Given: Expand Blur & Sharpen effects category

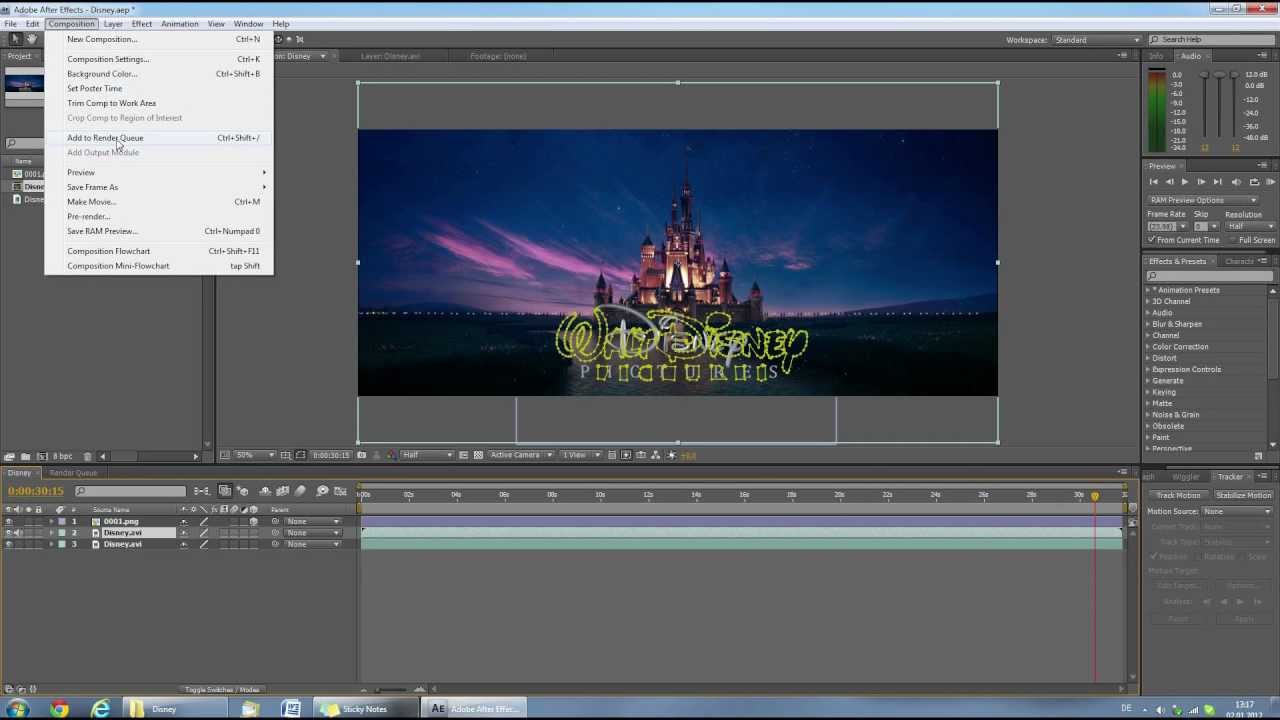Looking at the screenshot, I should click(1148, 324).
